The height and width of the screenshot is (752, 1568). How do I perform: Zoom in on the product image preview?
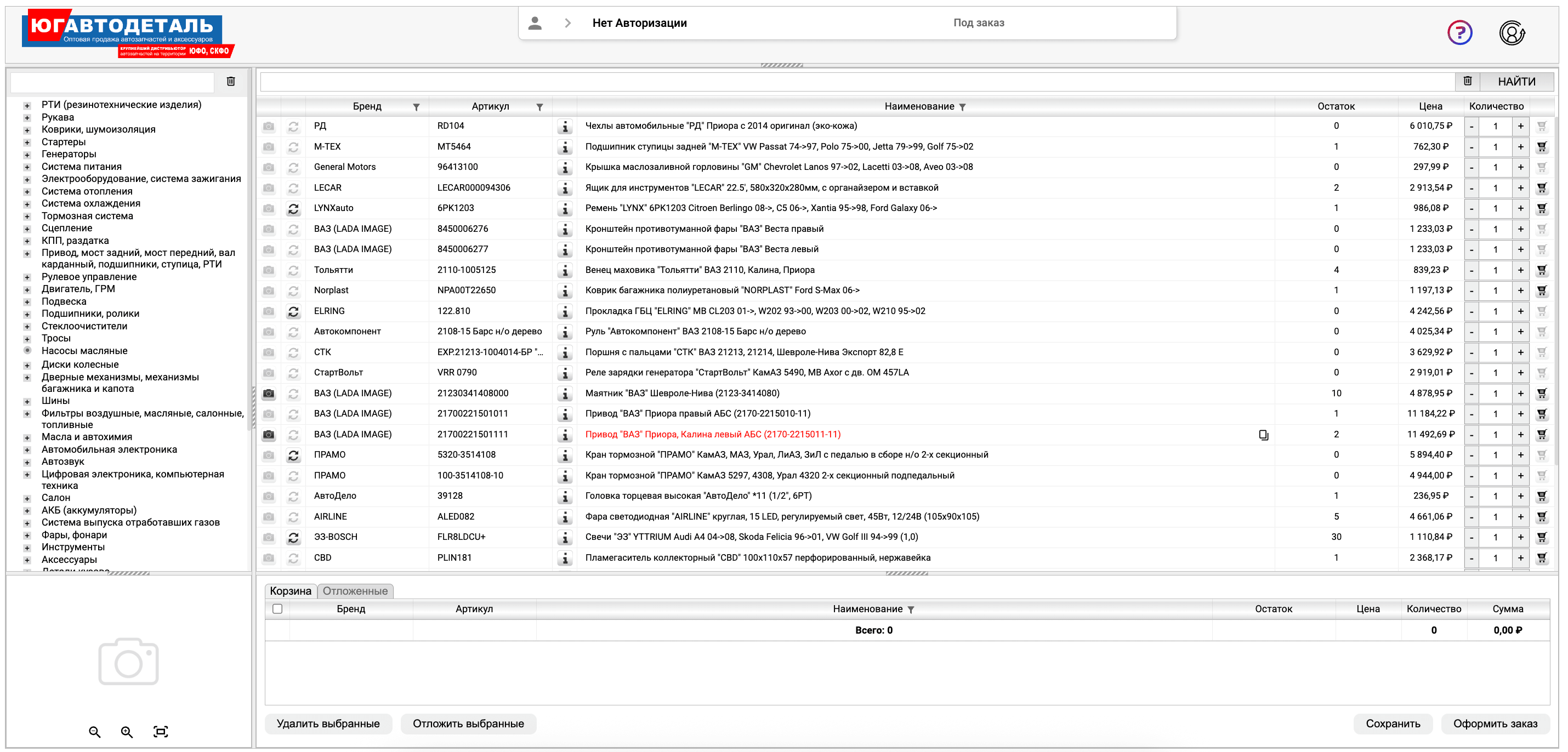click(x=127, y=732)
